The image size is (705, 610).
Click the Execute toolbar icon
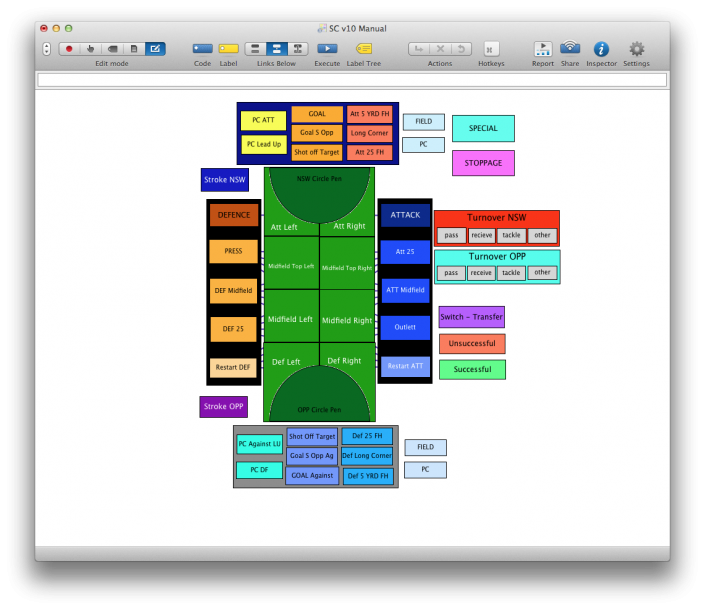pyautogui.click(x=327, y=48)
